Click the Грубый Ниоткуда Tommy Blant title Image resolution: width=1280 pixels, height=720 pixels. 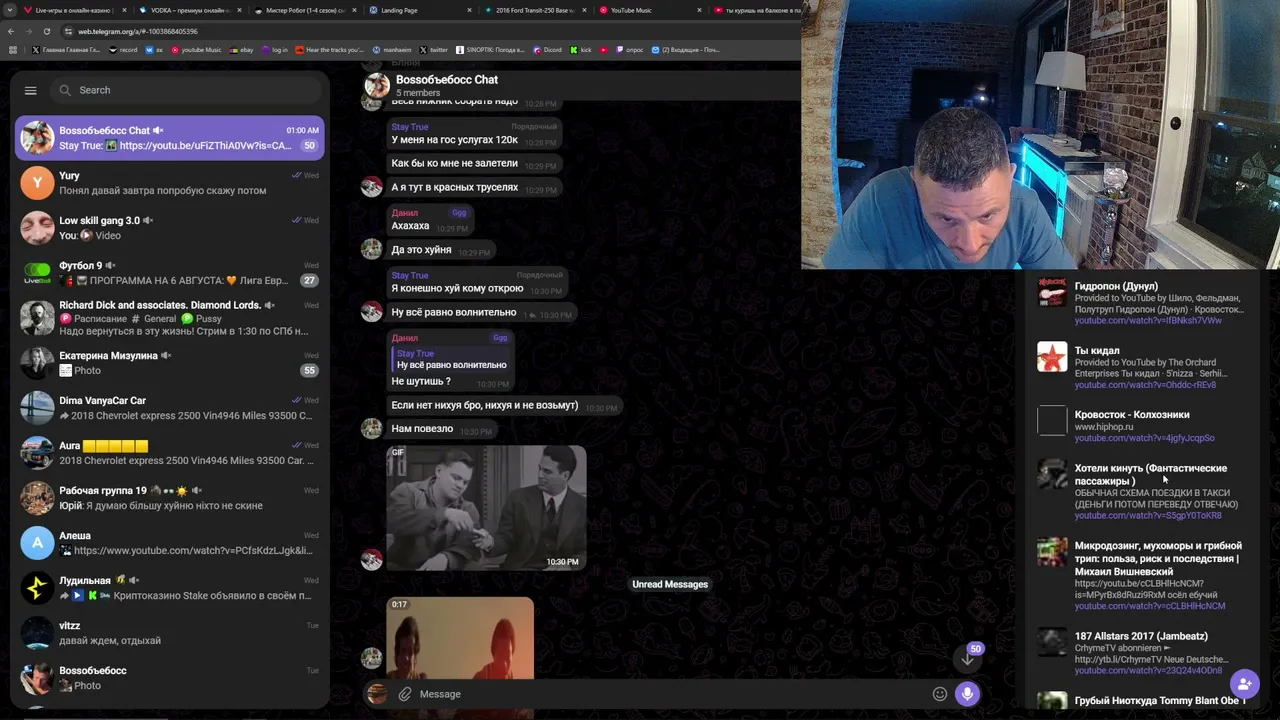point(1160,701)
